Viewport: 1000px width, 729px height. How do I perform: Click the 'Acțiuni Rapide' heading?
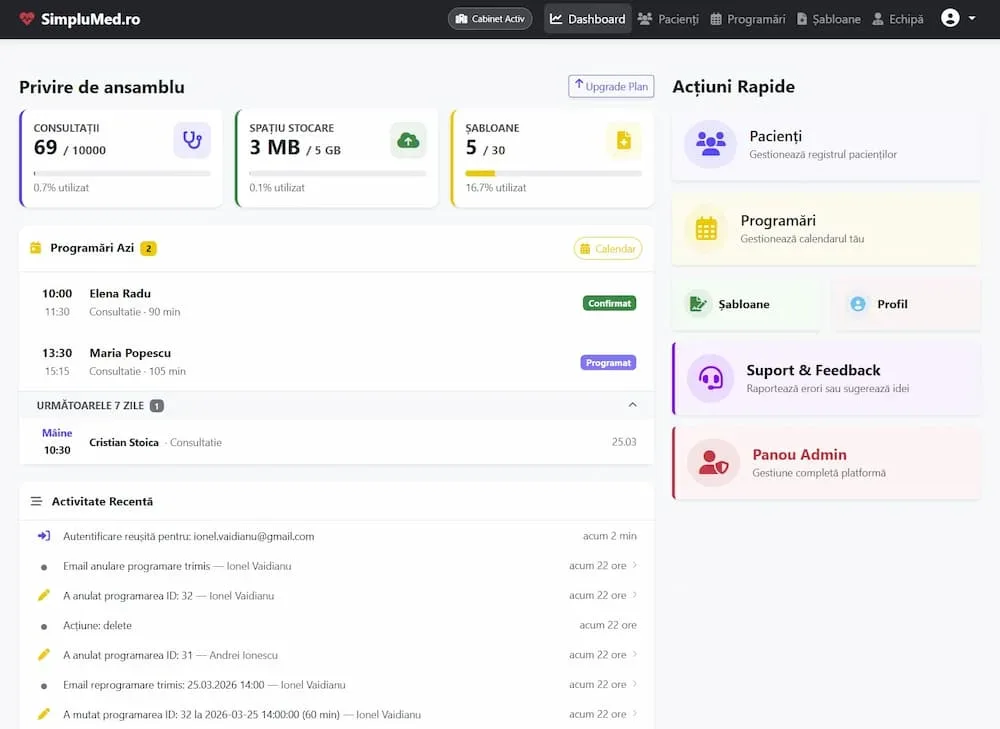point(733,86)
